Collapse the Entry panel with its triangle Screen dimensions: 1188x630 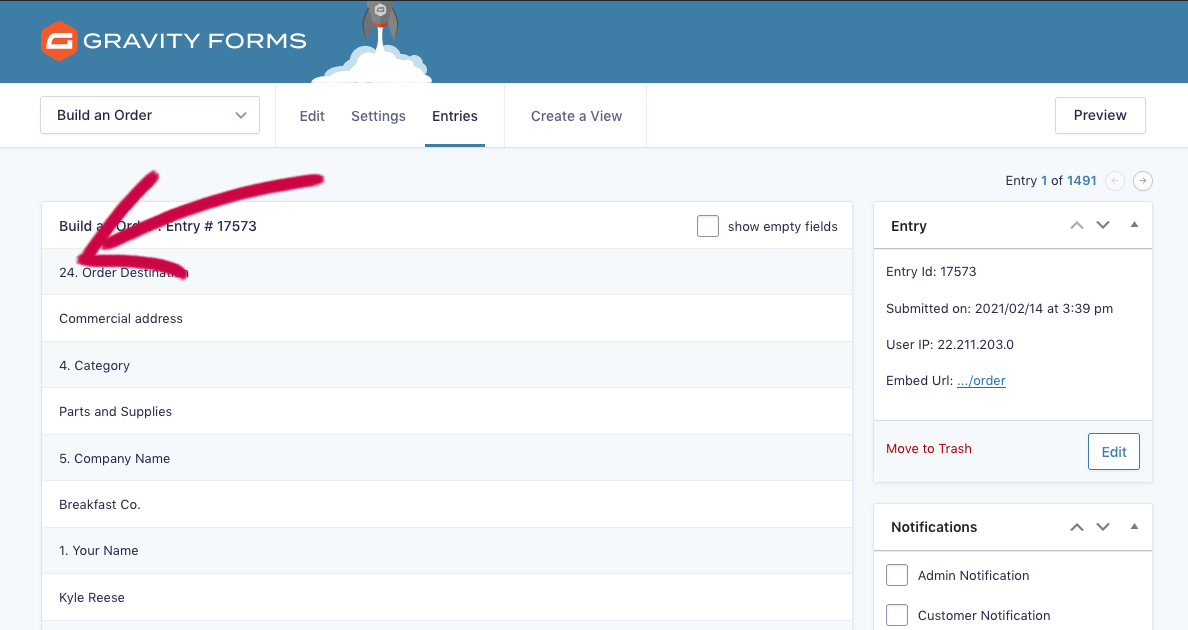pos(1134,225)
